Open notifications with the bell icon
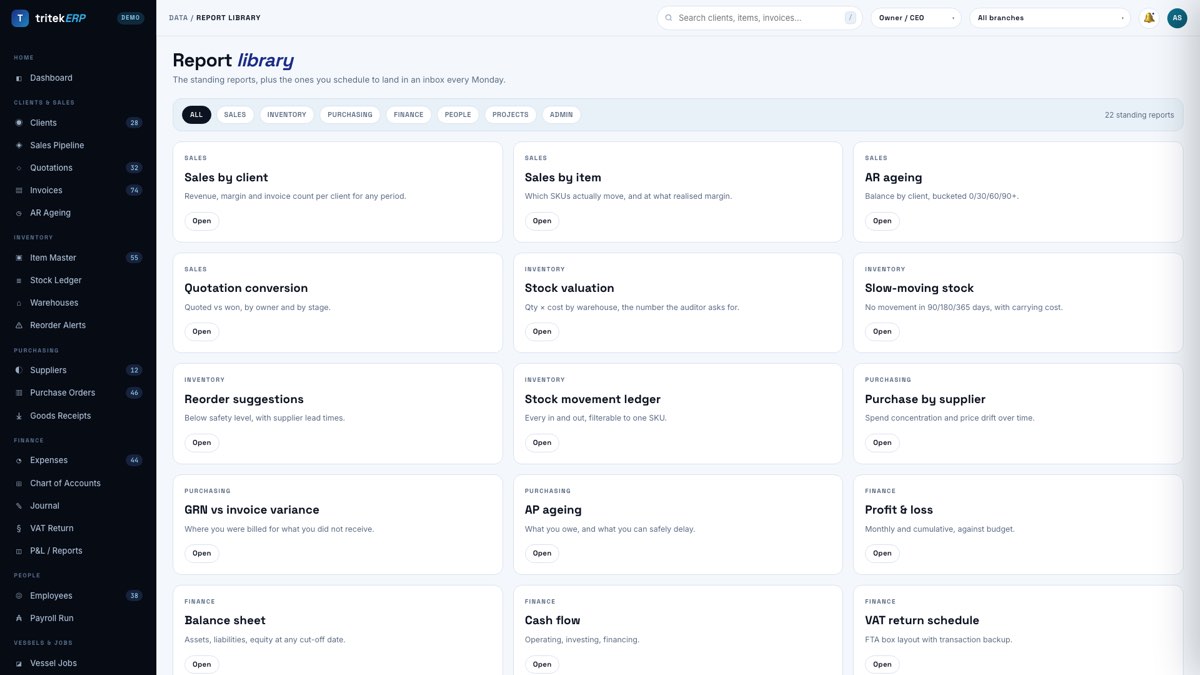Screen dimensions: 1200x675 pyautogui.click(x=1149, y=18)
